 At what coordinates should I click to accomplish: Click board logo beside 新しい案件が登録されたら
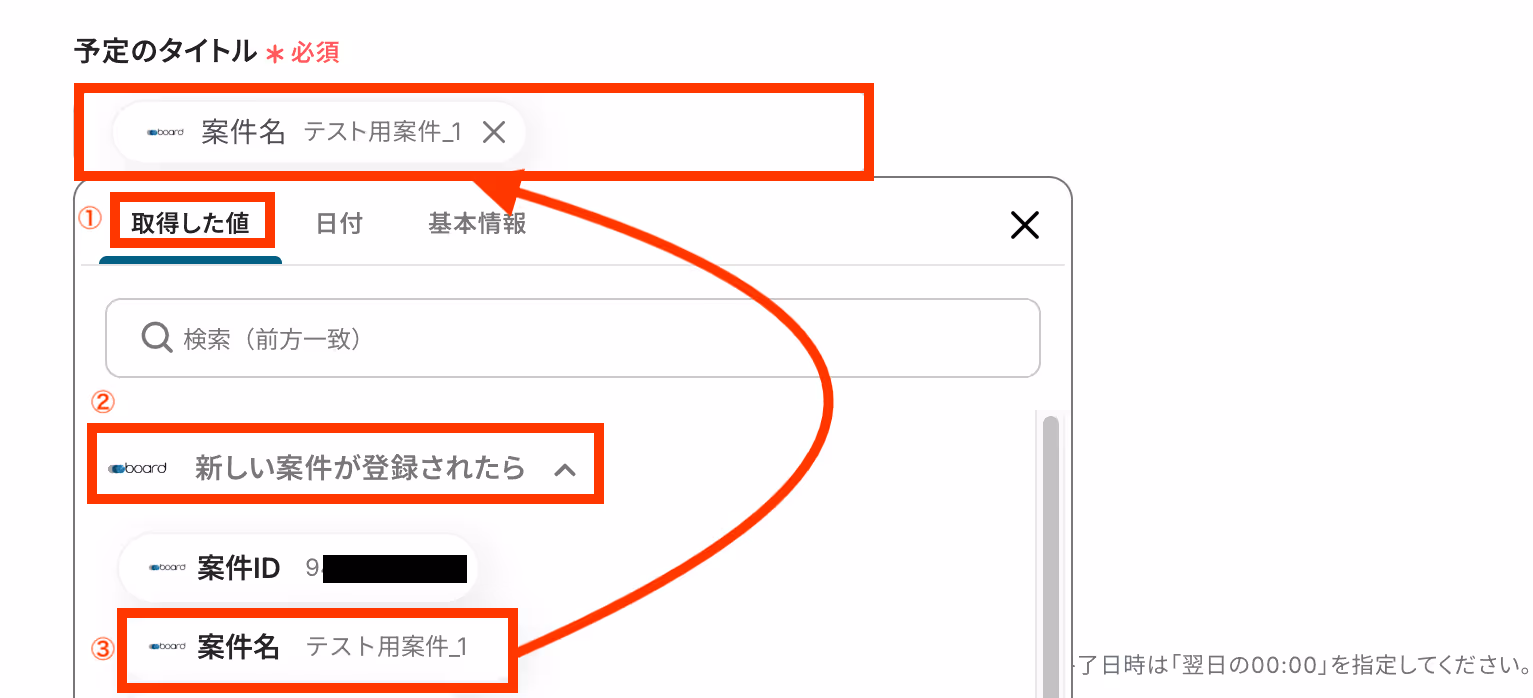[x=137, y=467]
